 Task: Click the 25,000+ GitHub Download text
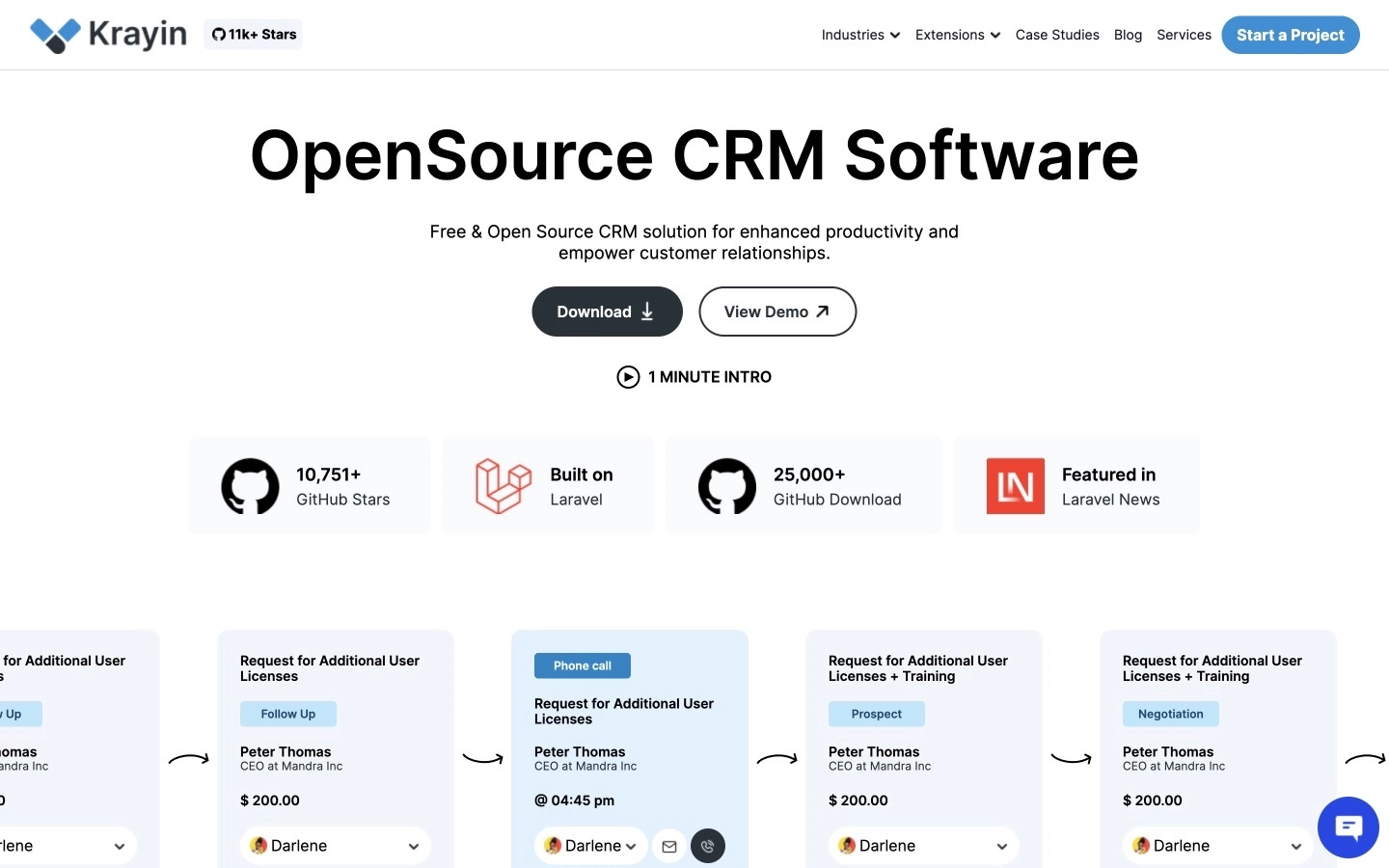point(837,486)
